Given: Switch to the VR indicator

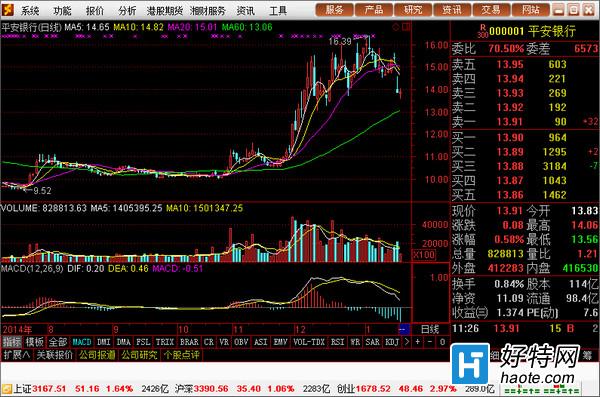Looking at the screenshot, I should point(224,342).
